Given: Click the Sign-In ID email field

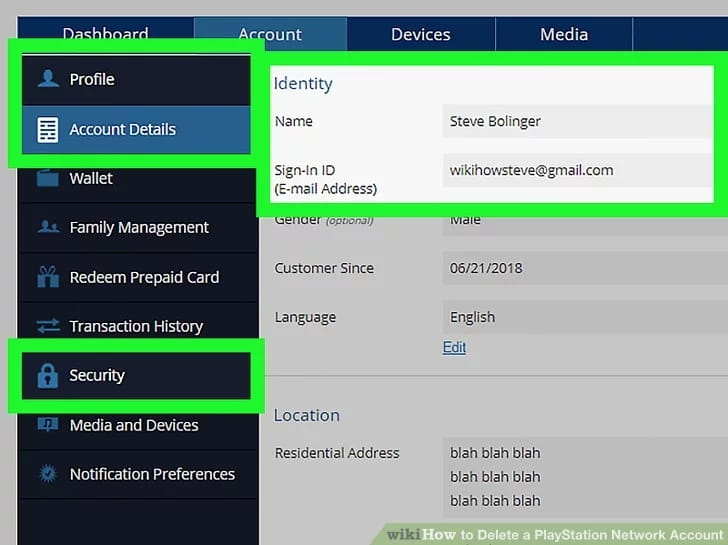Looking at the screenshot, I should tap(578, 170).
